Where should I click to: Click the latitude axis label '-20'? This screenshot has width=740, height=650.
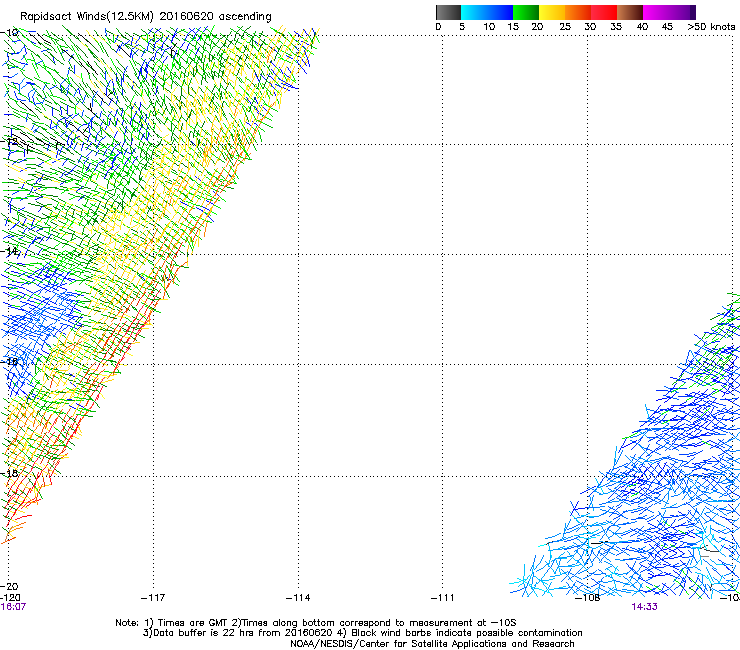(10, 586)
